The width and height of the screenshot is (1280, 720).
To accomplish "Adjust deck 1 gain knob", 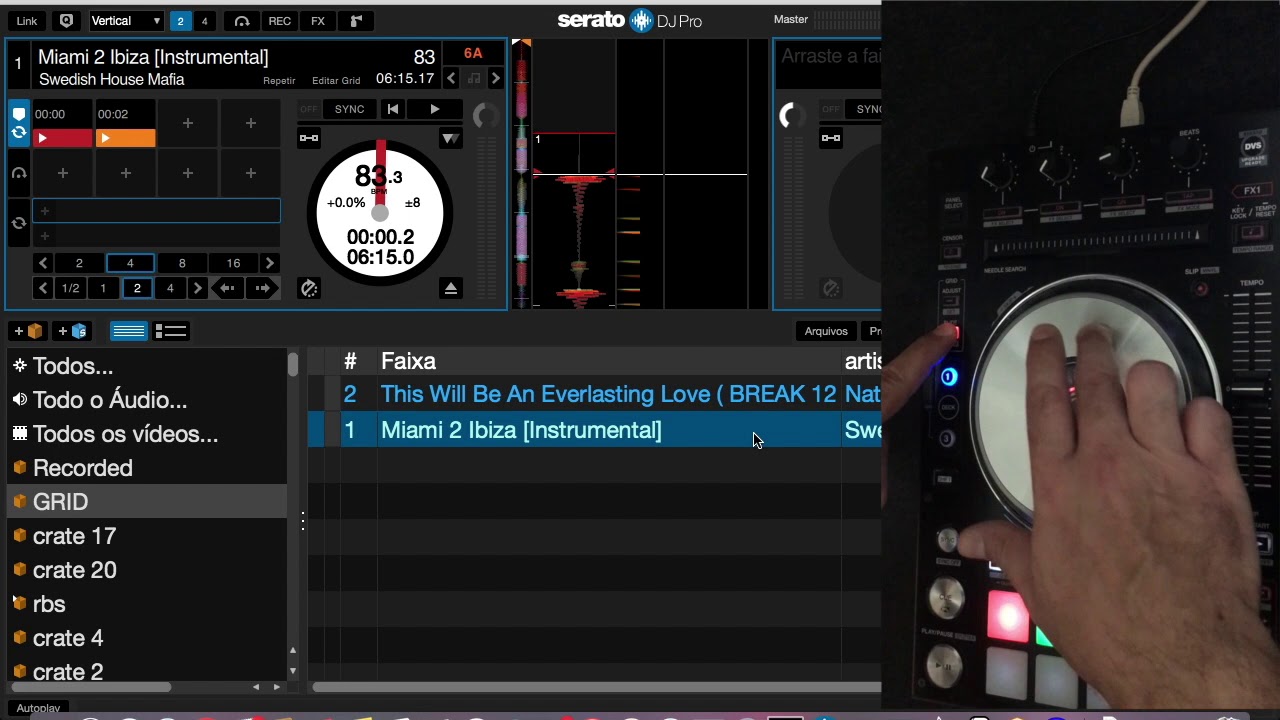I will tap(485, 116).
